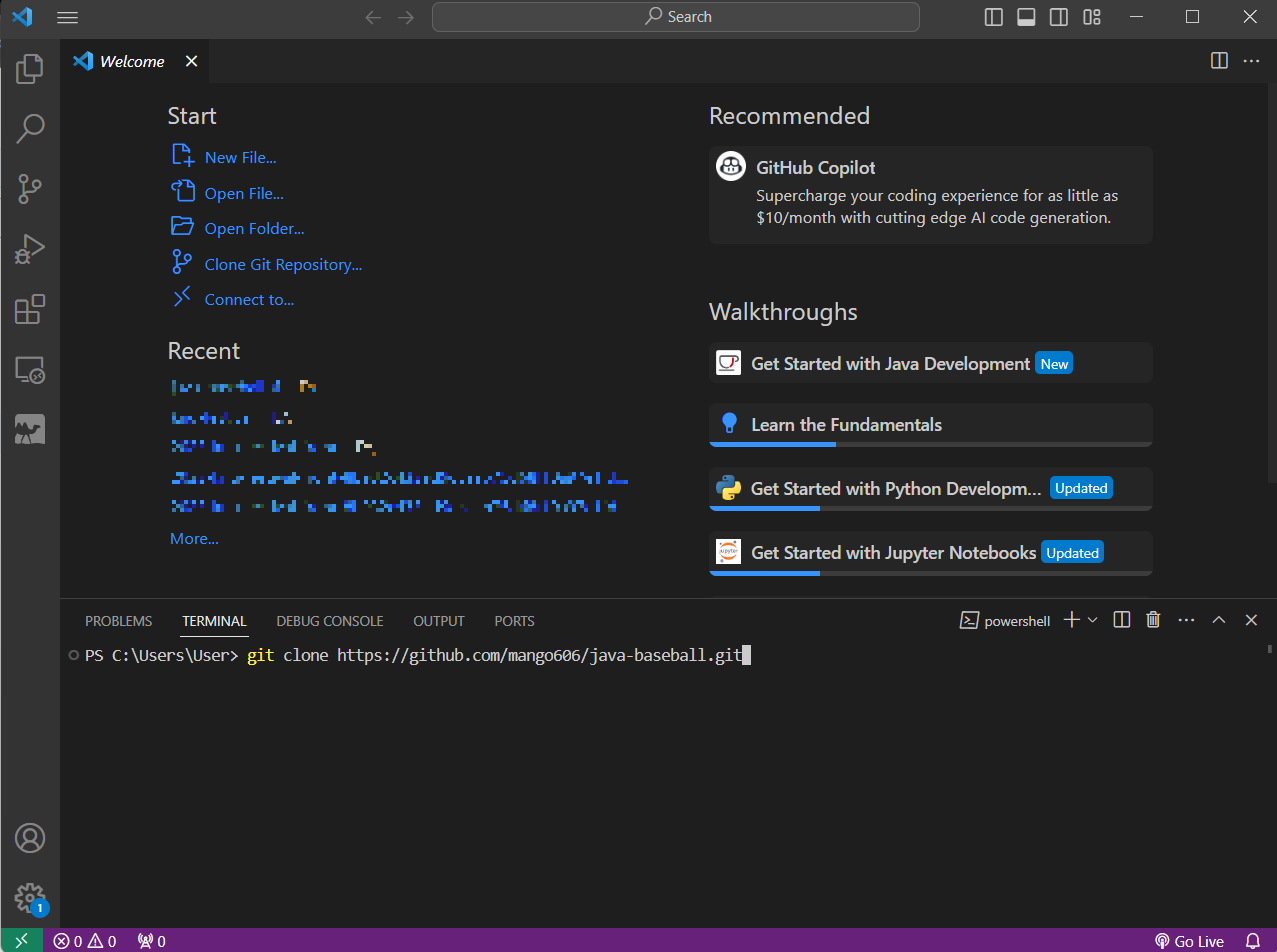The width and height of the screenshot is (1277, 952).
Task: Go forward with the right arrow
Action: (x=405, y=17)
